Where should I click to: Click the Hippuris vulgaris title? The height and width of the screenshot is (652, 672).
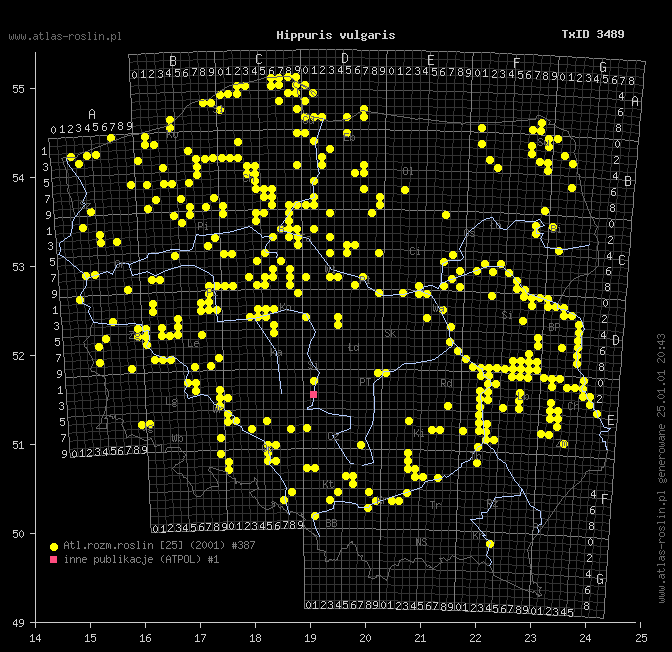(x=336, y=35)
